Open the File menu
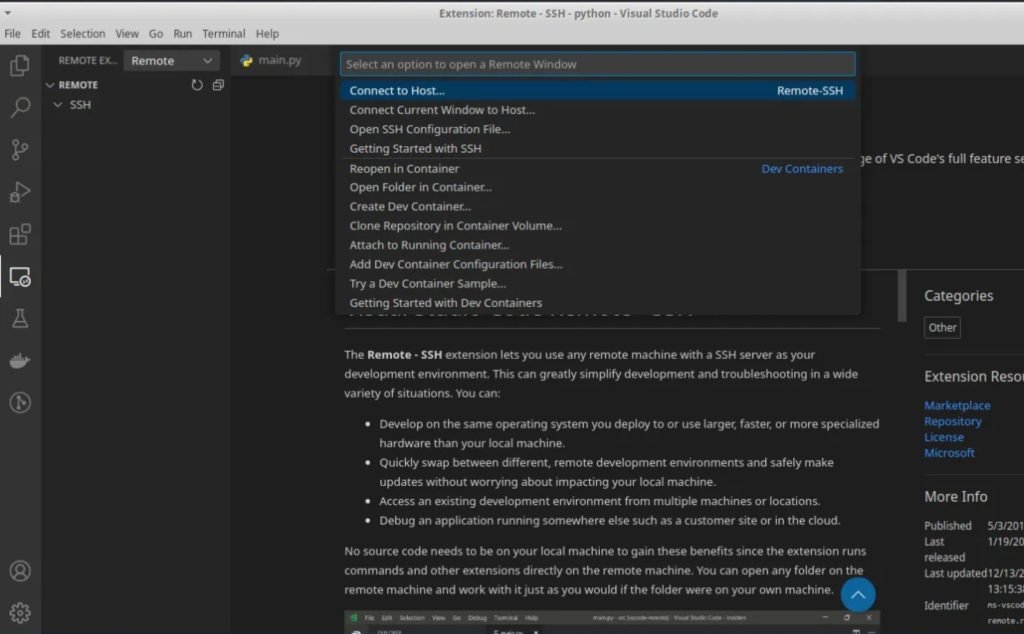1024x634 pixels. 12,33
